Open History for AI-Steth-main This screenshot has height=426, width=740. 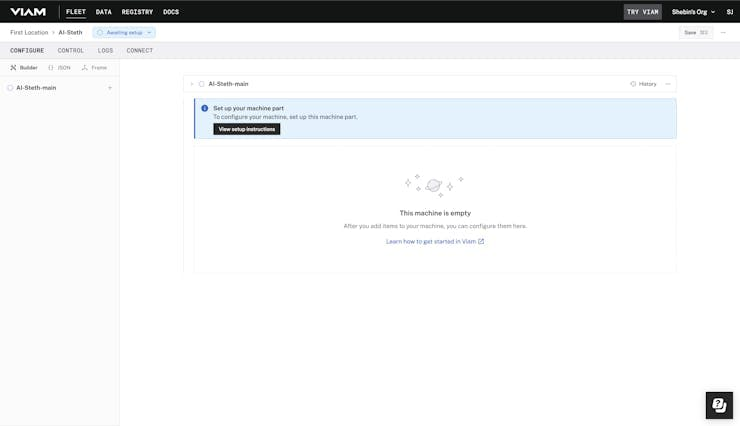(x=643, y=84)
